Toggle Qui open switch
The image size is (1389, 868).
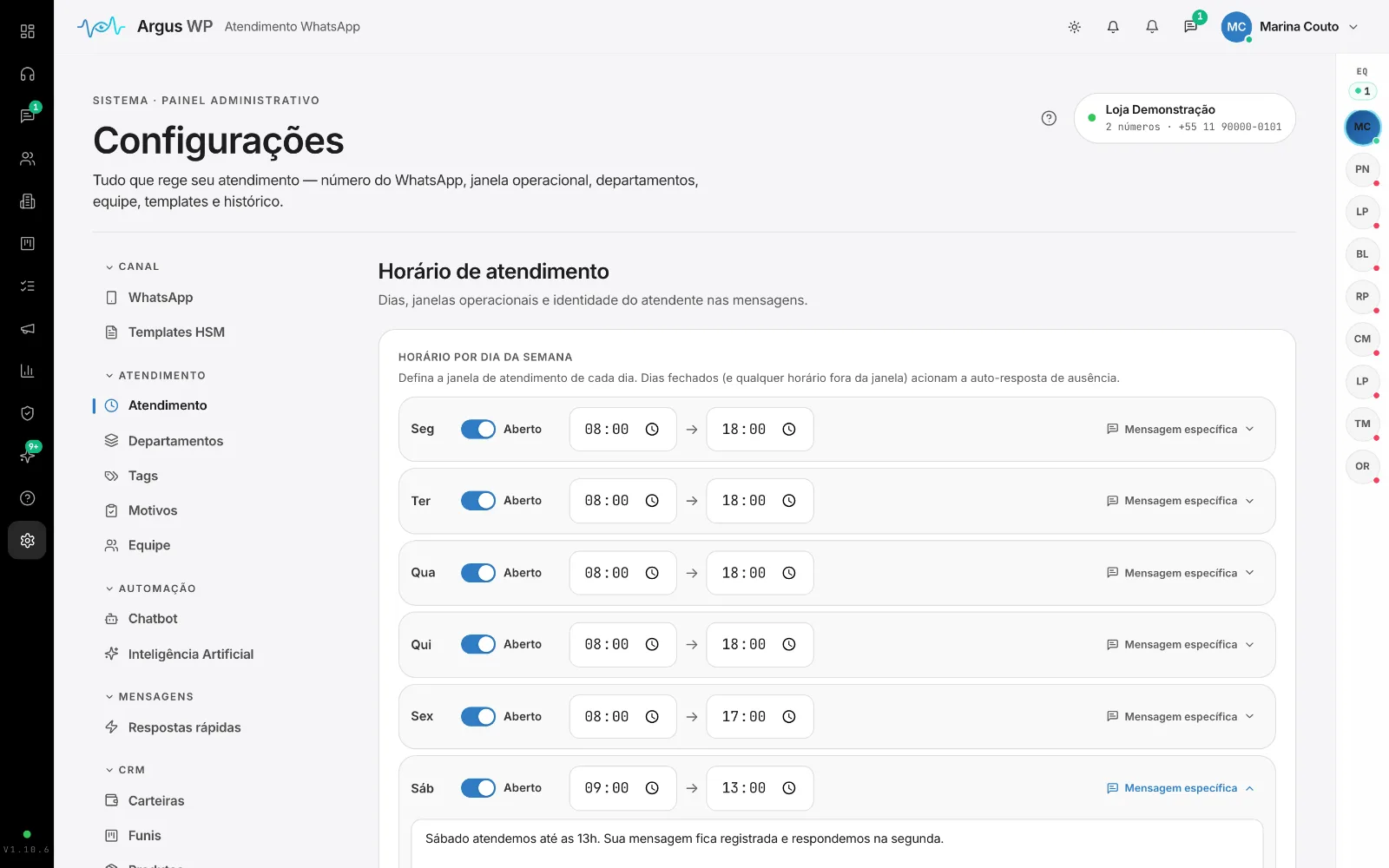coord(478,644)
